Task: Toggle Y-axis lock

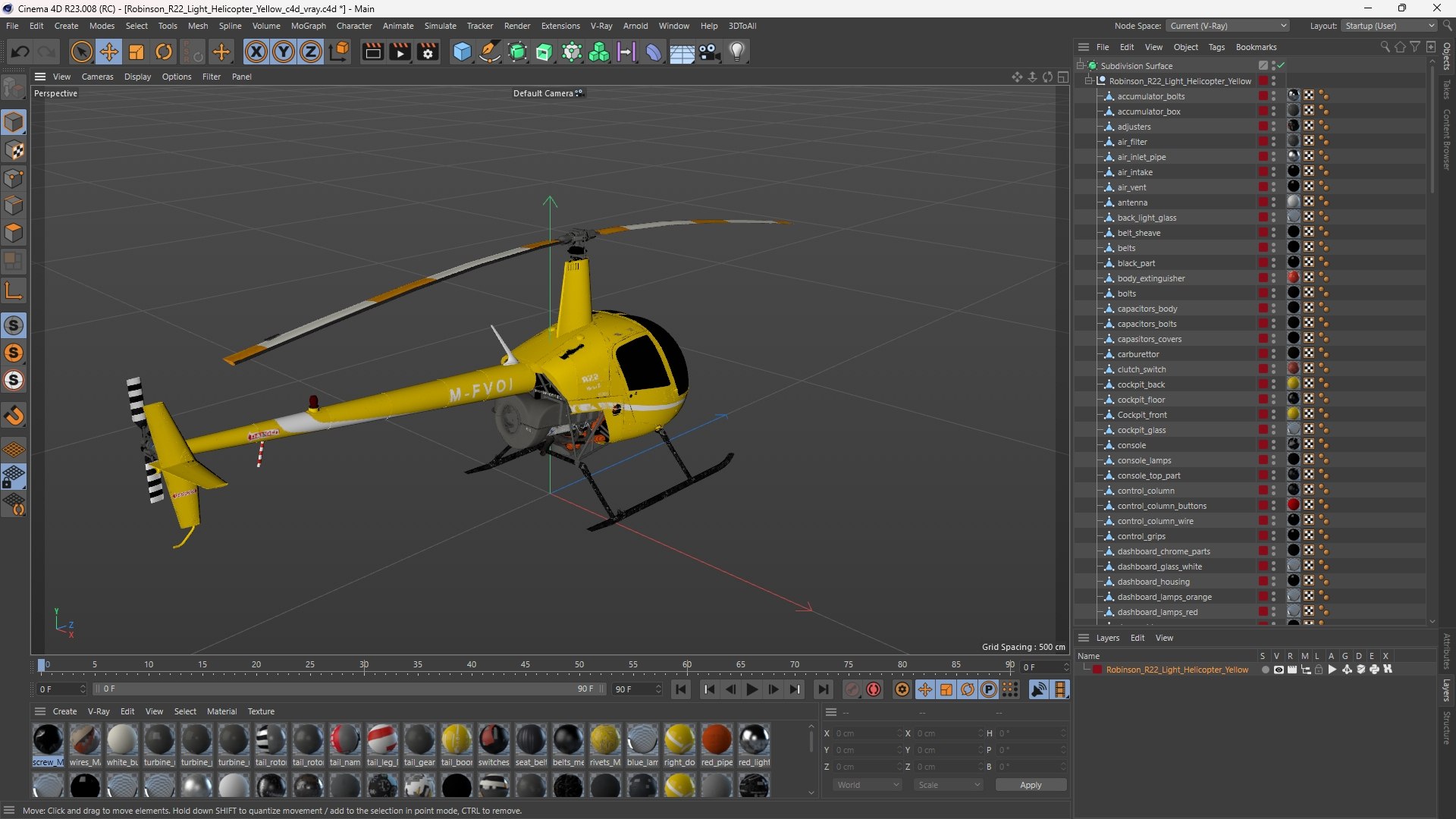Action: click(x=284, y=52)
